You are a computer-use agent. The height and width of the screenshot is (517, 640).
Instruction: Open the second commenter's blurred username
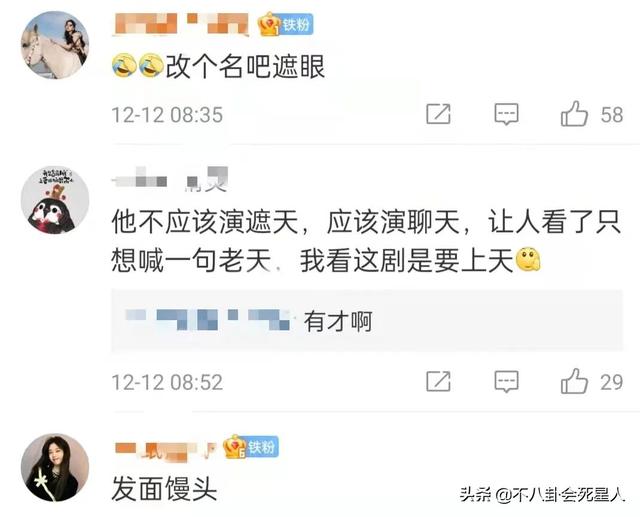coord(171,179)
